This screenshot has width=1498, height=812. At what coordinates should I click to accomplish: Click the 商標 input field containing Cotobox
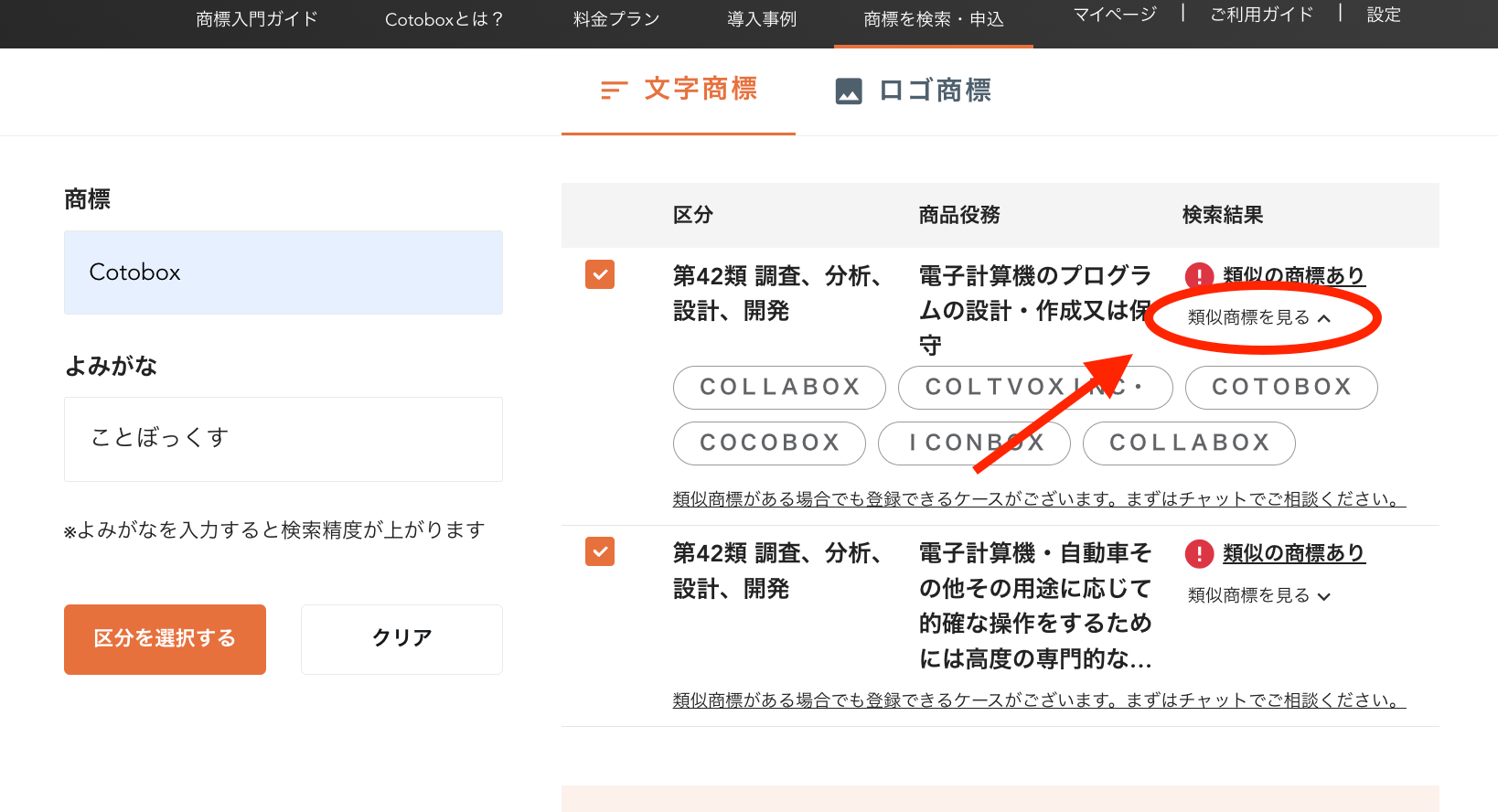(284, 272)
